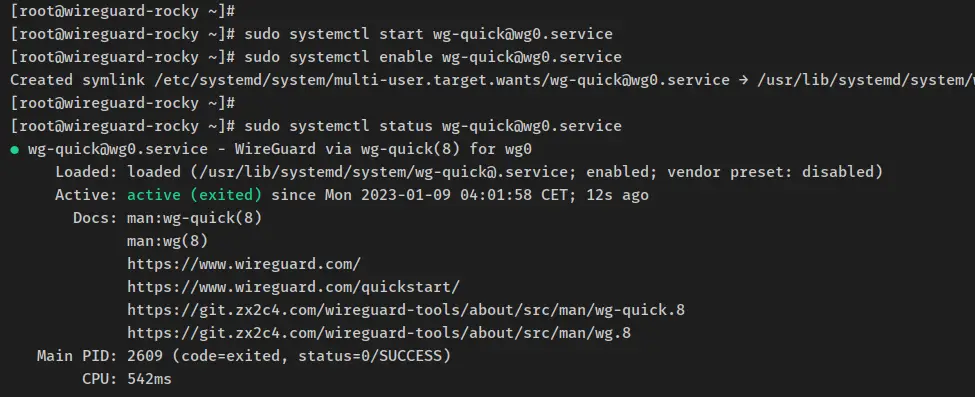The height and width of the screenshot is (397, 975).
Task: Click the CPU 542ms value
Action: tap(149, 379)
